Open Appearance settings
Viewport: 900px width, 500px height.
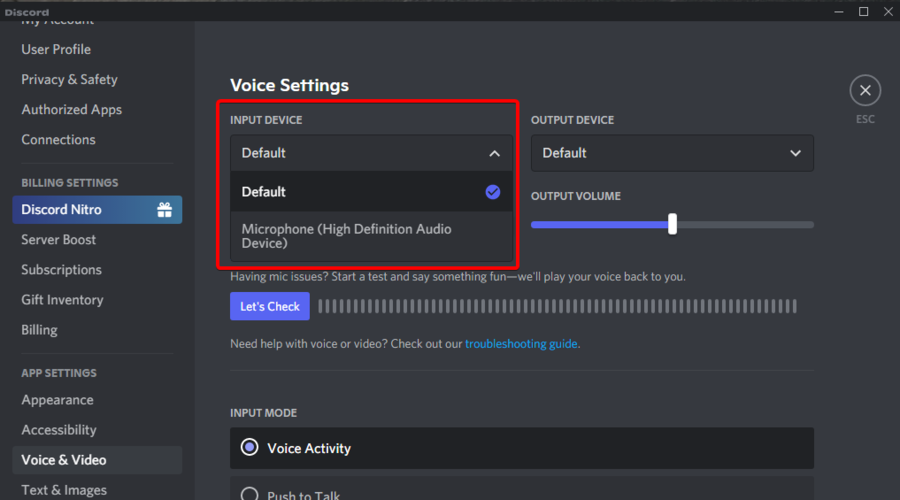pos(57,400)
